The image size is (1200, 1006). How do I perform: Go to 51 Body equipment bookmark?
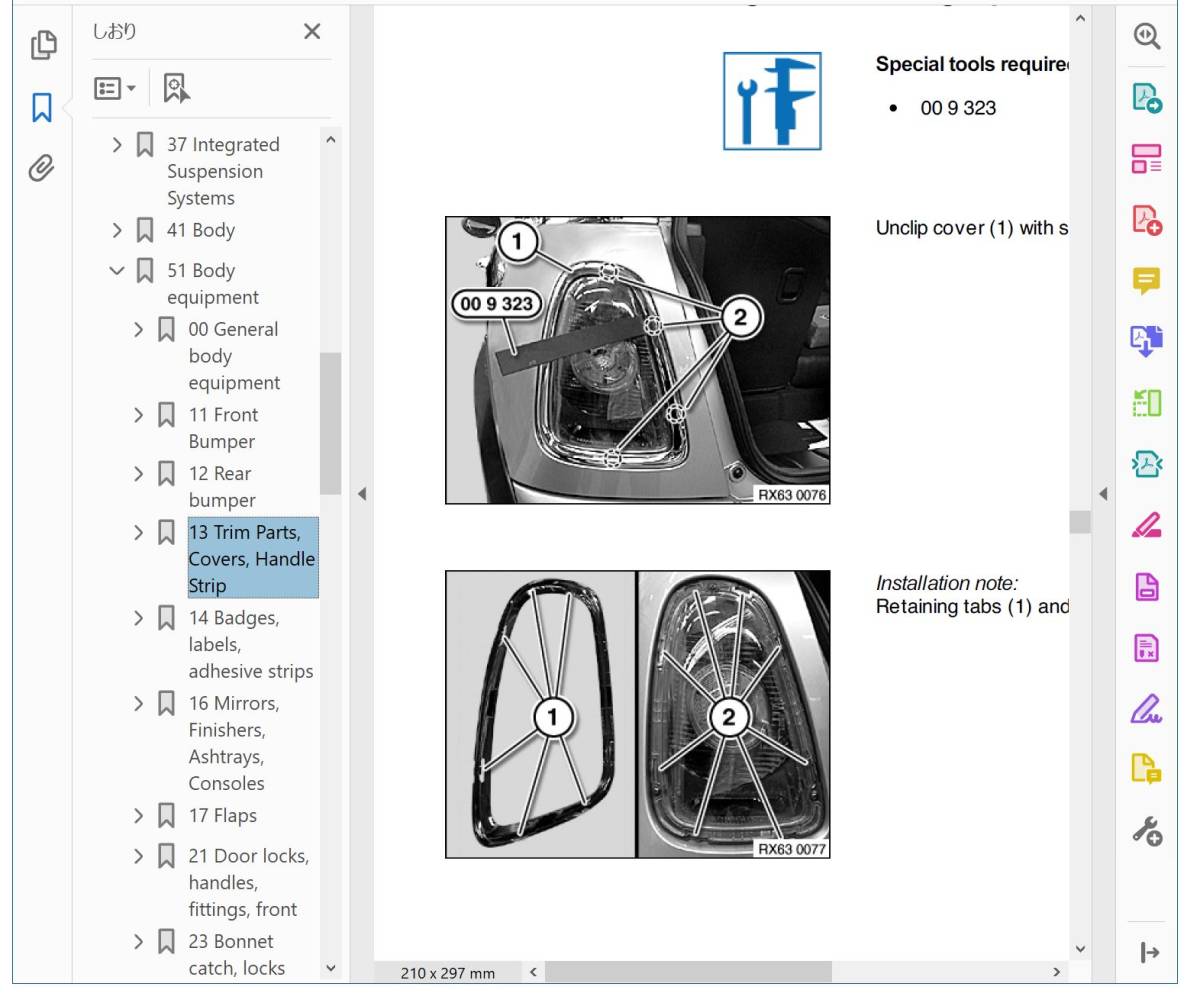(x=213, y=284)
